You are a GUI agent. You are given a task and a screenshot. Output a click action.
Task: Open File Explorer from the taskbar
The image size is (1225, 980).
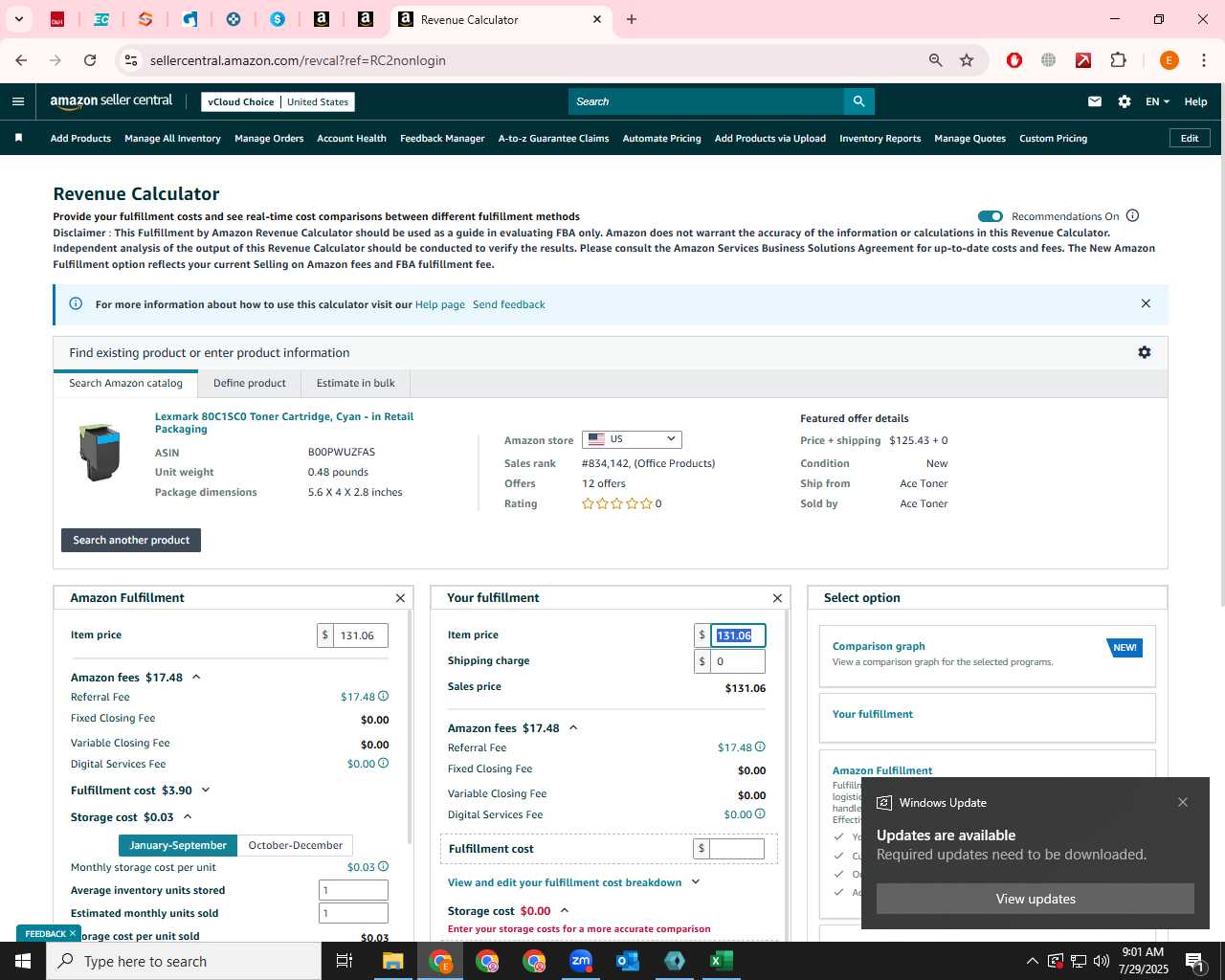(393, 961)
